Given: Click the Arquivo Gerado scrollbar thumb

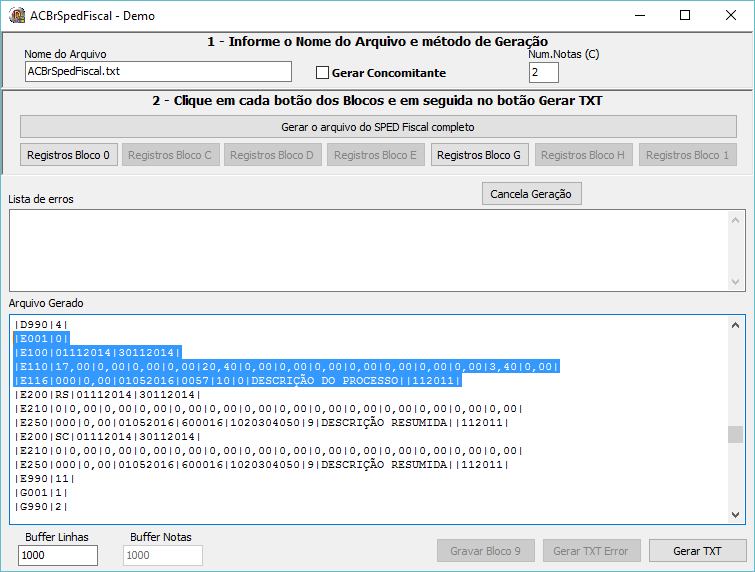Looking at the screenshot, I should tap(735, 434).
